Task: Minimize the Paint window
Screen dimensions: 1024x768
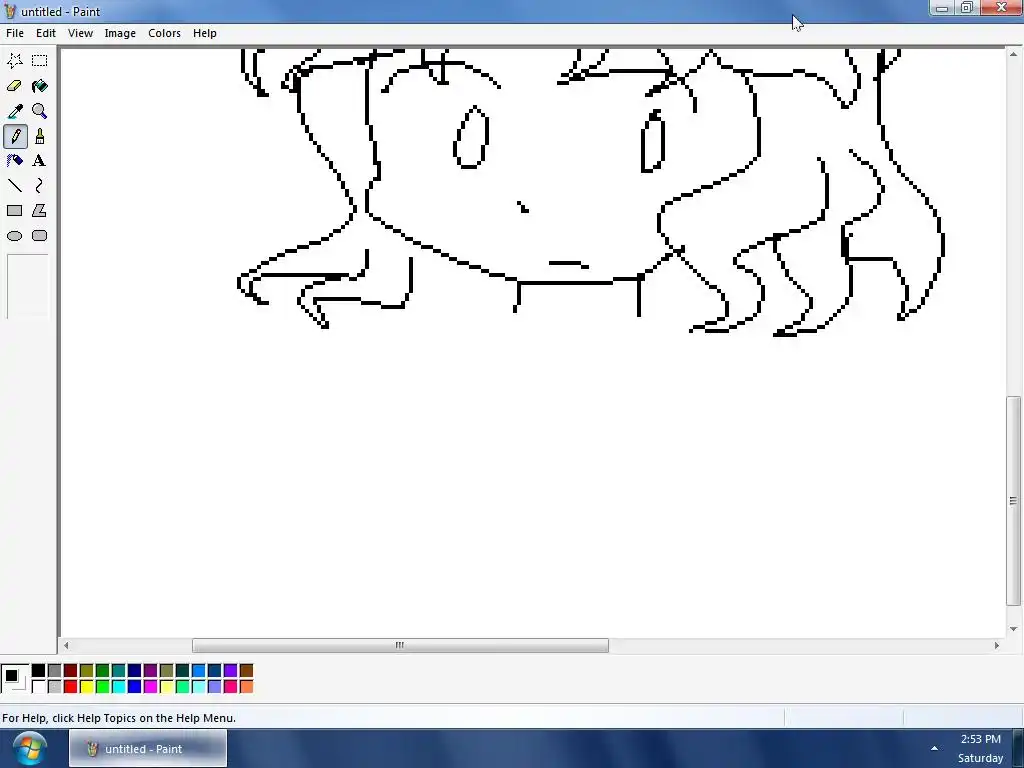Action: 942,8
